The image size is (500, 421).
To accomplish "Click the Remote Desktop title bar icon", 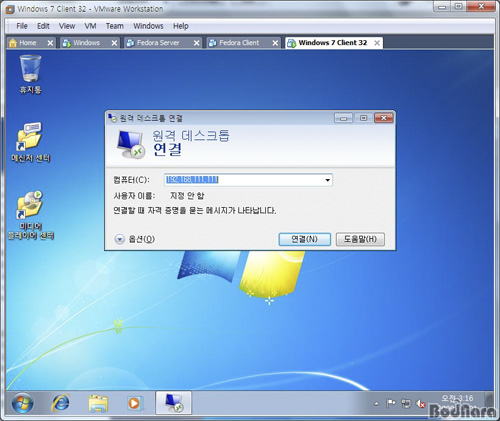I will 112,118.
